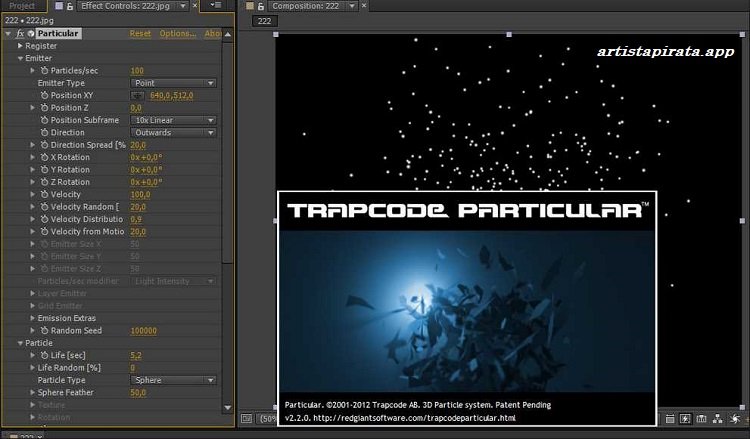Image resolution: width=750 pixels, height=439 pixels.
Task: Click Reset for Particular
Action: pyautogui.click(x=140, y=33)
